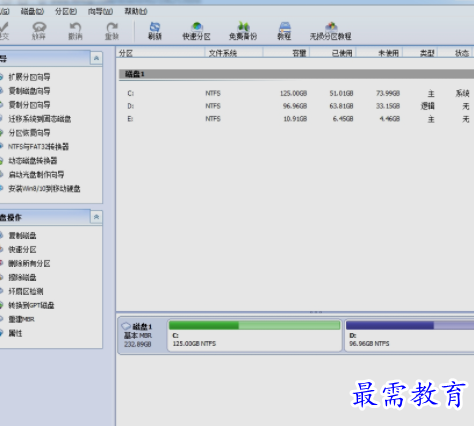The height and width of the screenshot is (426, 474).
Task: Open 属性 in disk operations
Action: click(x=15, y=333)
